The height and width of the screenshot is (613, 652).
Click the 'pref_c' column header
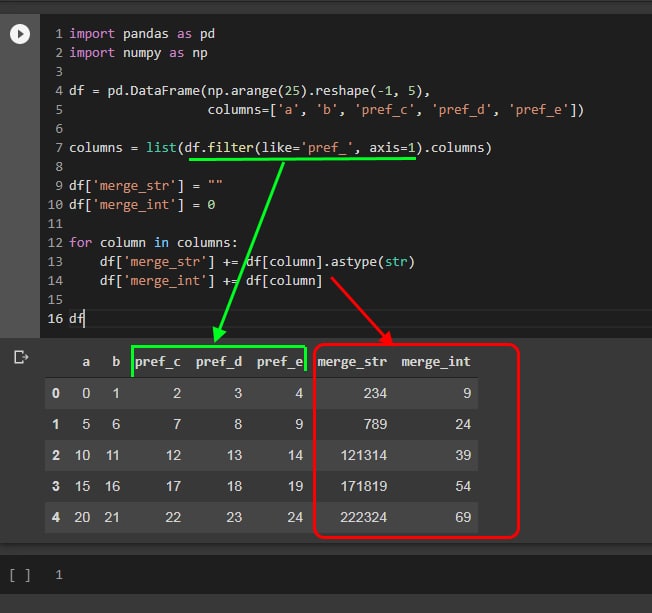click(158, 362)
